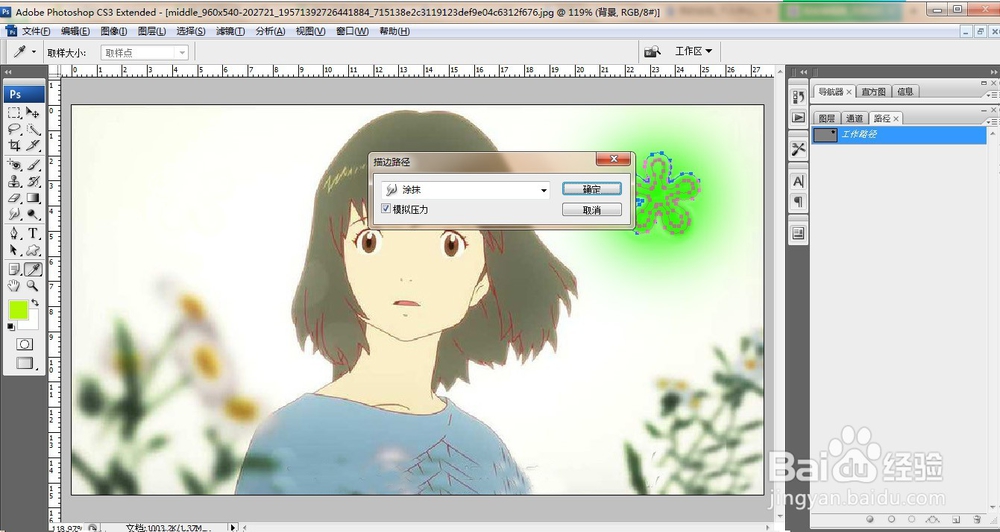Open the 文件(F) menu
This screenshot has height=532, width=1000.
pyautogui.click(x=36, y=31)
